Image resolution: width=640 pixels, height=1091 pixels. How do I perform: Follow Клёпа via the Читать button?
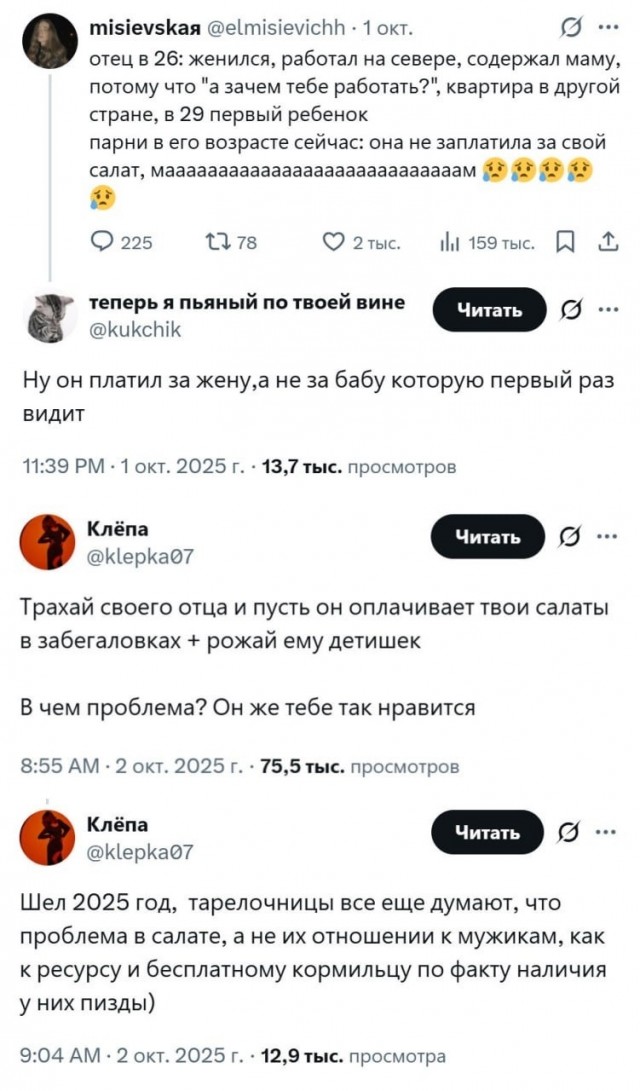coord(487,536)
